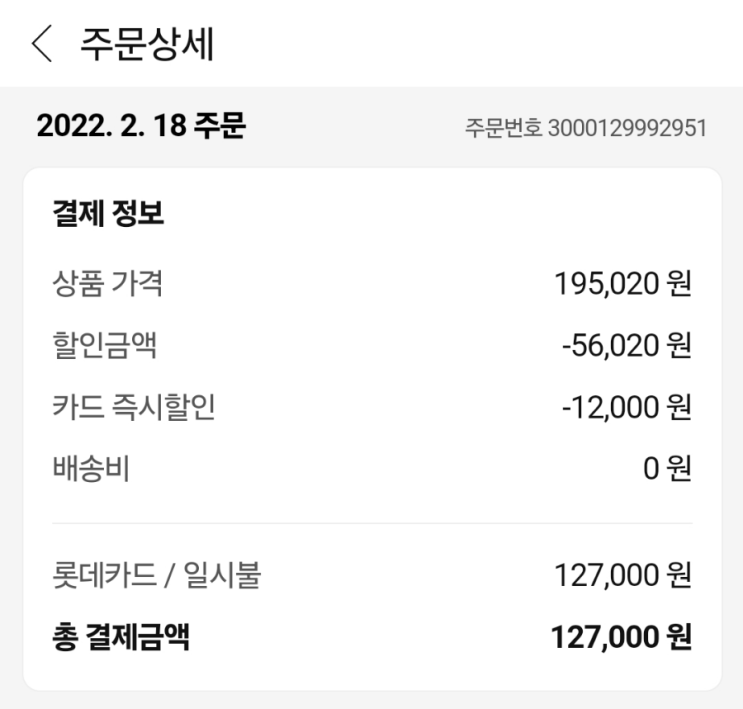This screenshot has height=709, width=743.
Task: Tap the 총 결제금액 label
Action: click(x=121, y=636)
